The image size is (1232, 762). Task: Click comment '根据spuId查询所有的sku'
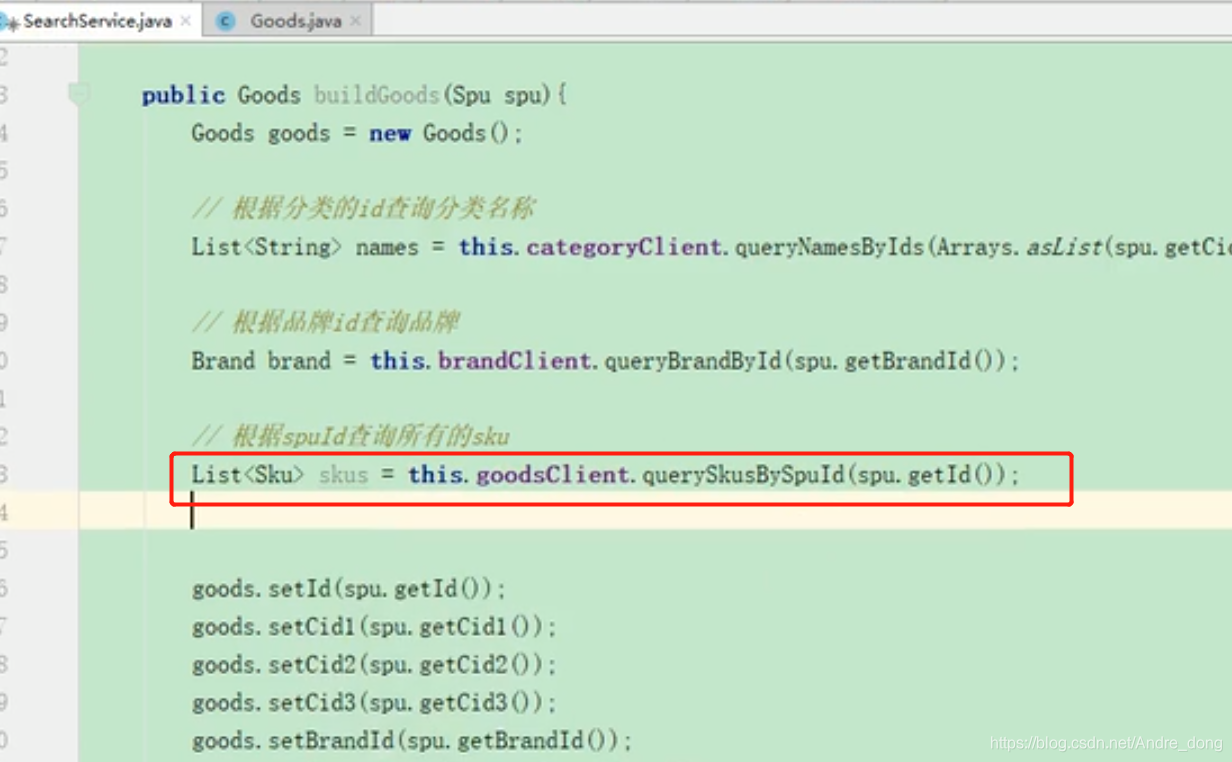351,437
